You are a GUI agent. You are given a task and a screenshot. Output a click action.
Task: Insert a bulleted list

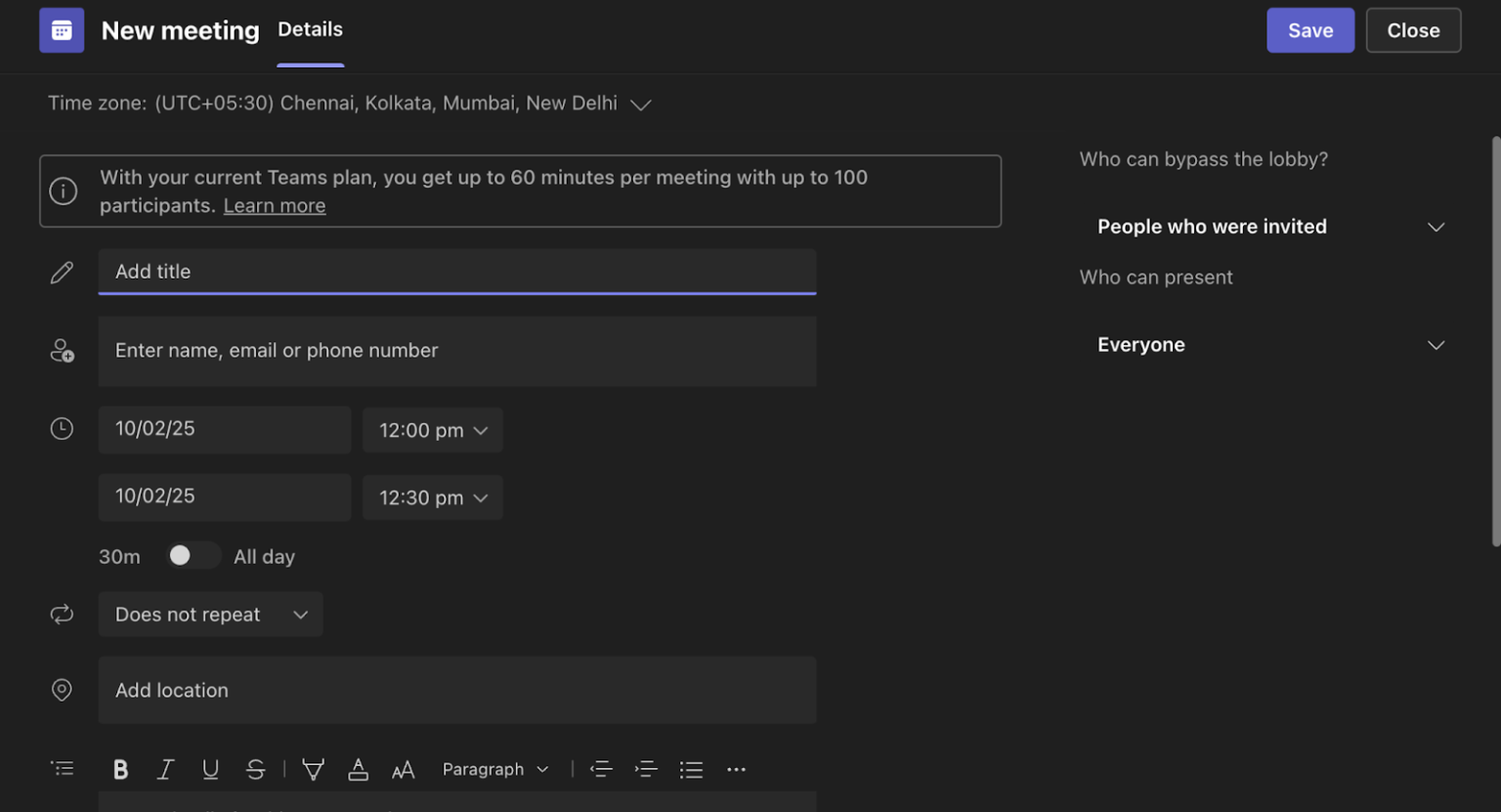691,769
